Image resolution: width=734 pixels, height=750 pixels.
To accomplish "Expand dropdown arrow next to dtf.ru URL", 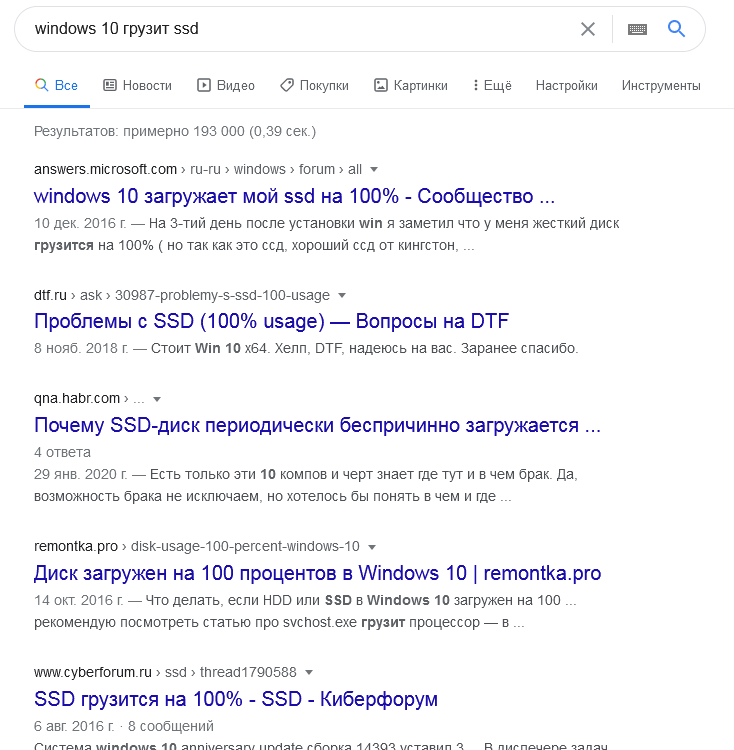I will (342, 295).
